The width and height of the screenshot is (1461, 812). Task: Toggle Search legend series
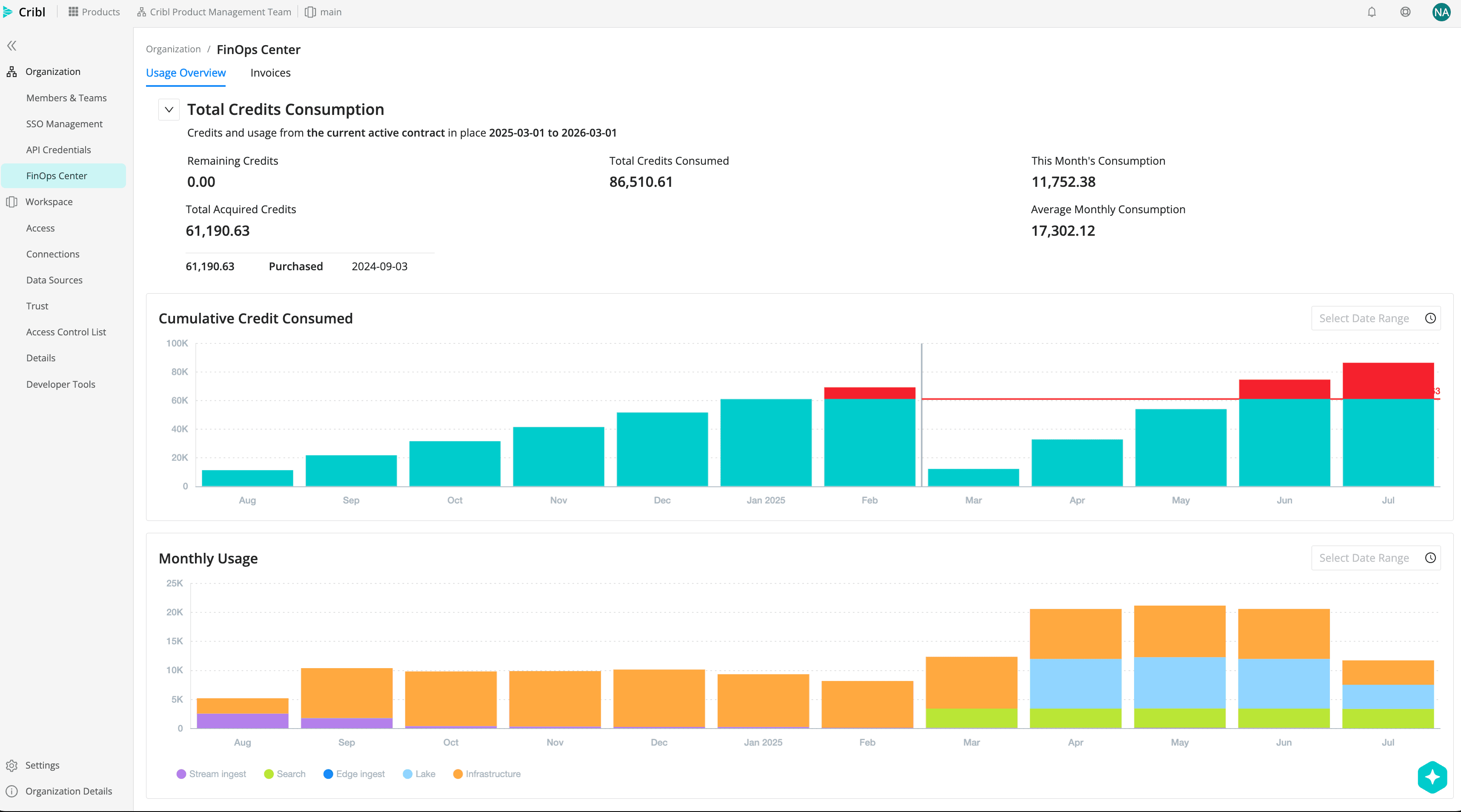[x=285, y=774]
